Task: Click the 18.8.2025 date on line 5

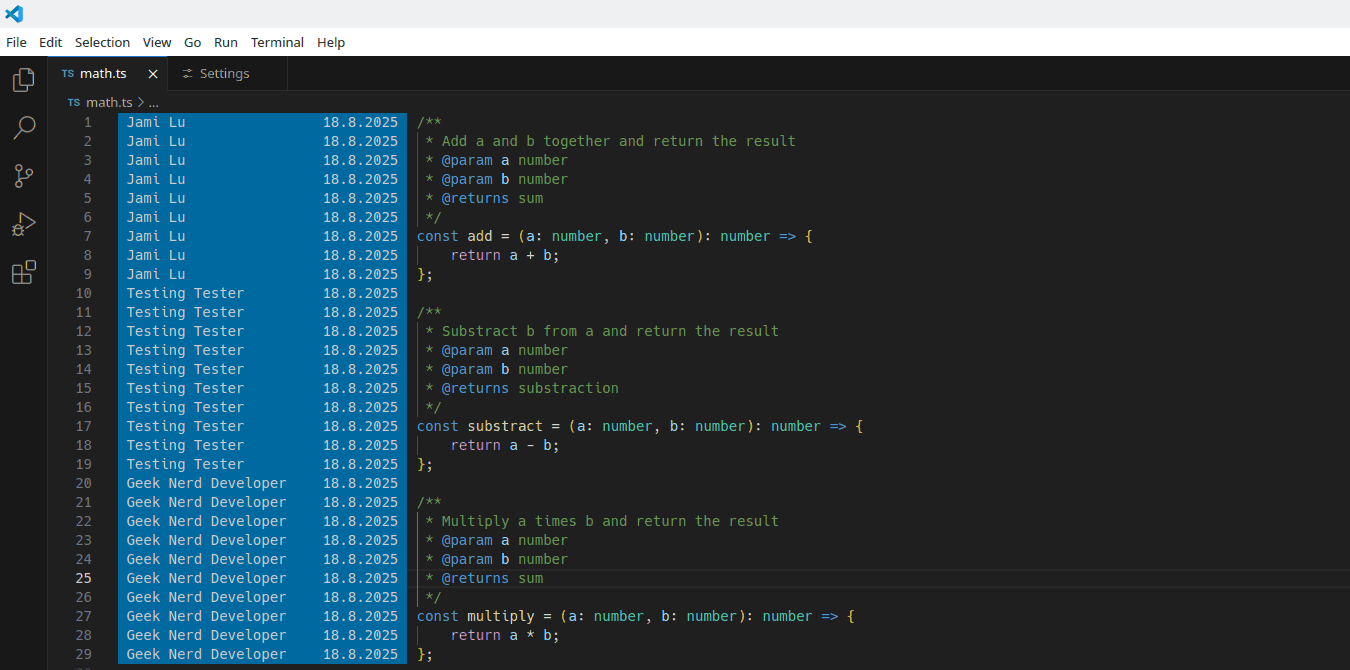Action: pos(360,198)
